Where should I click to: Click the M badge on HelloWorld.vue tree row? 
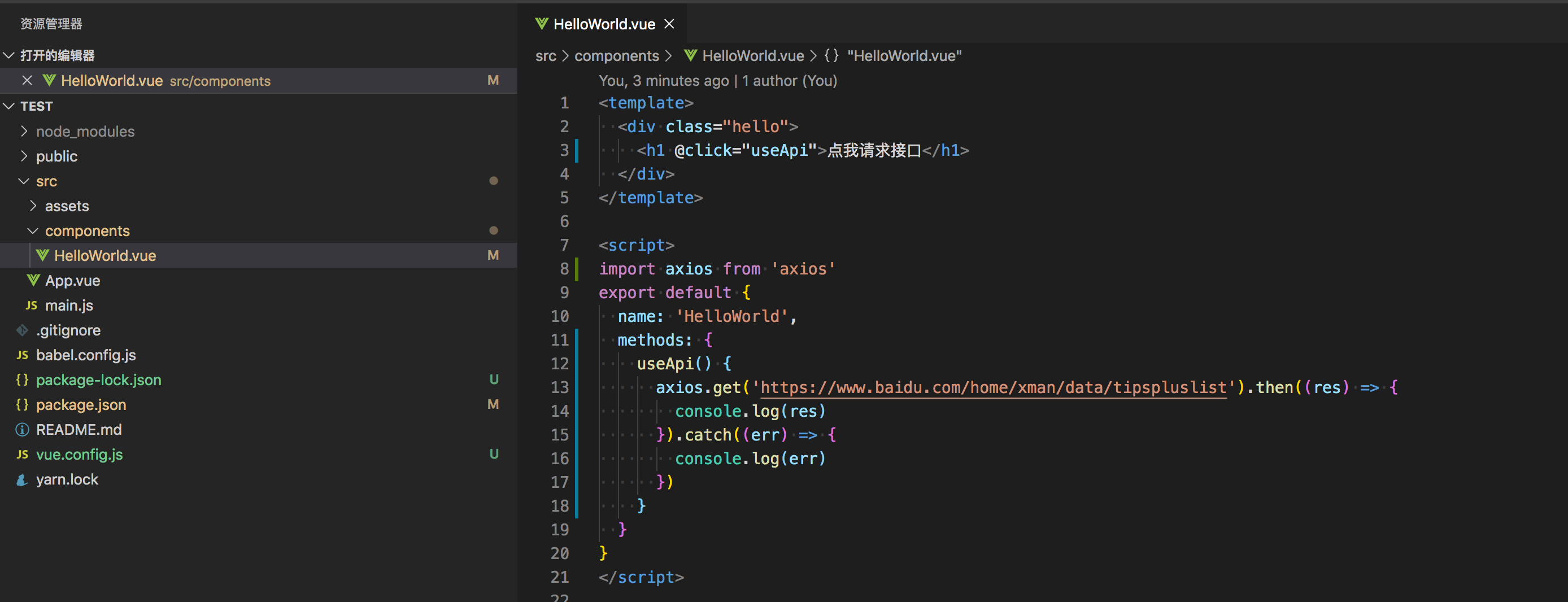(x=493, y=256)
